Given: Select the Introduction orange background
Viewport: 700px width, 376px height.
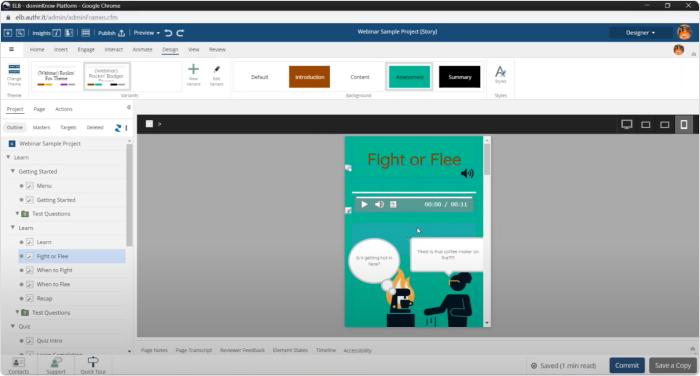Looking at the screenshot, I should click(309, 77).
